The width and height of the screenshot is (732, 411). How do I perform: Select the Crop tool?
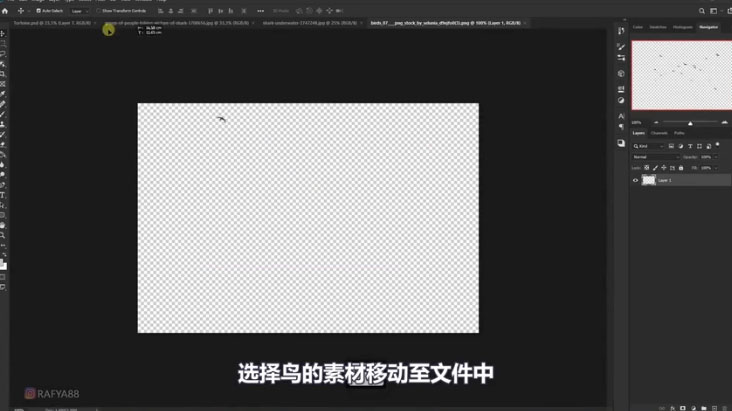pos(3,74)
